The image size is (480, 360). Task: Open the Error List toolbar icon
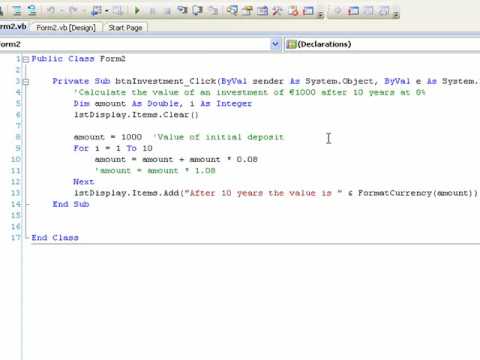tap(293, 11)
